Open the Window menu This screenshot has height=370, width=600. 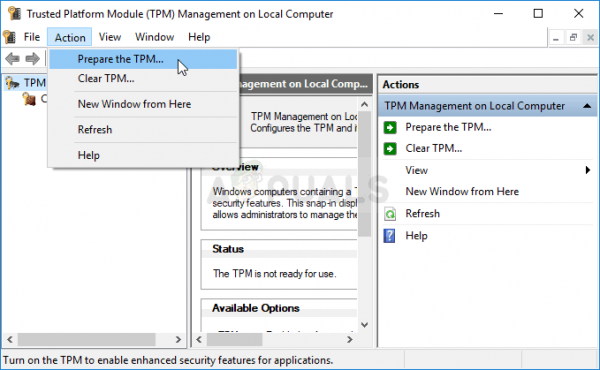point(155,37)
